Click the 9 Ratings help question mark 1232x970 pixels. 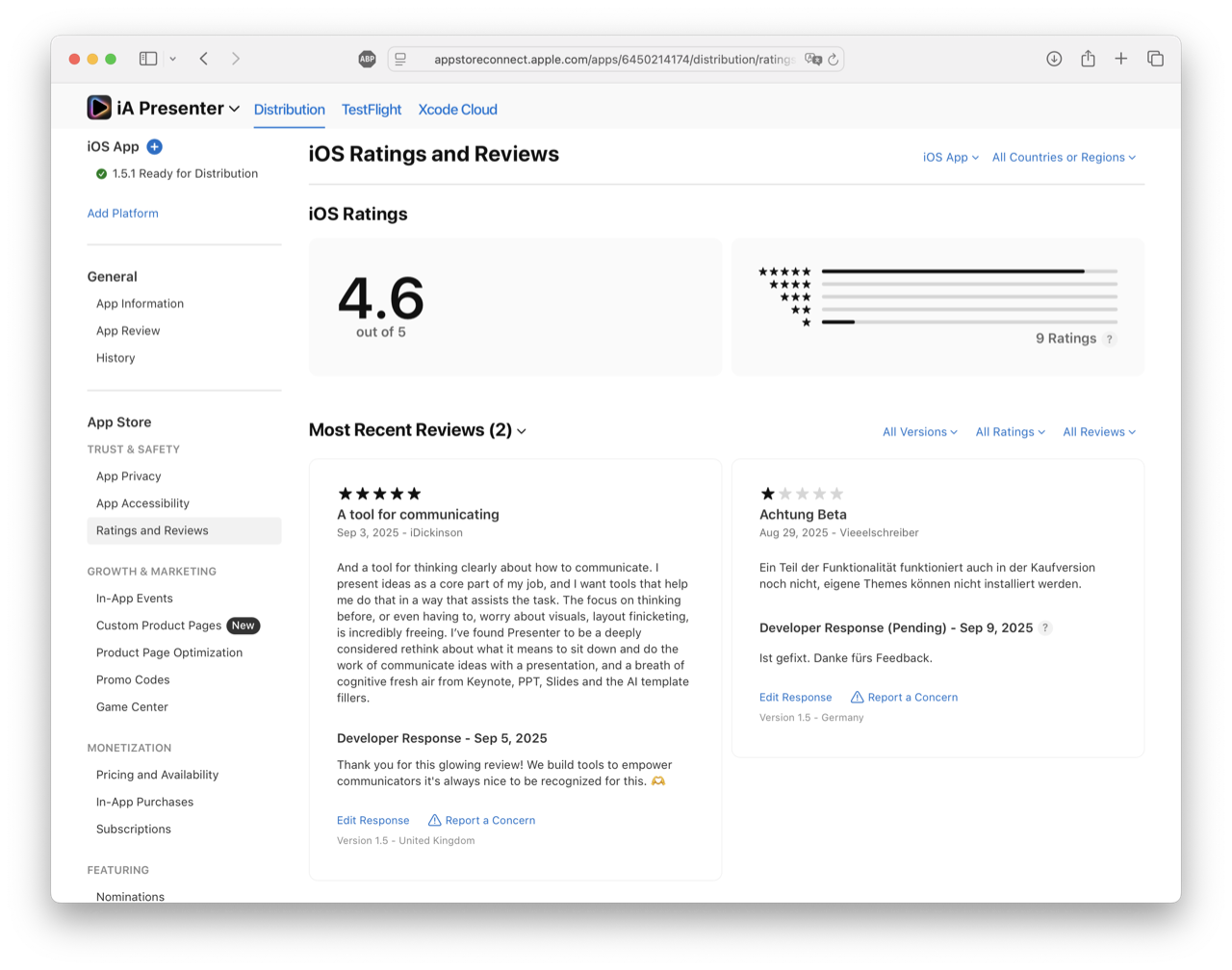tap(1109, 339)
